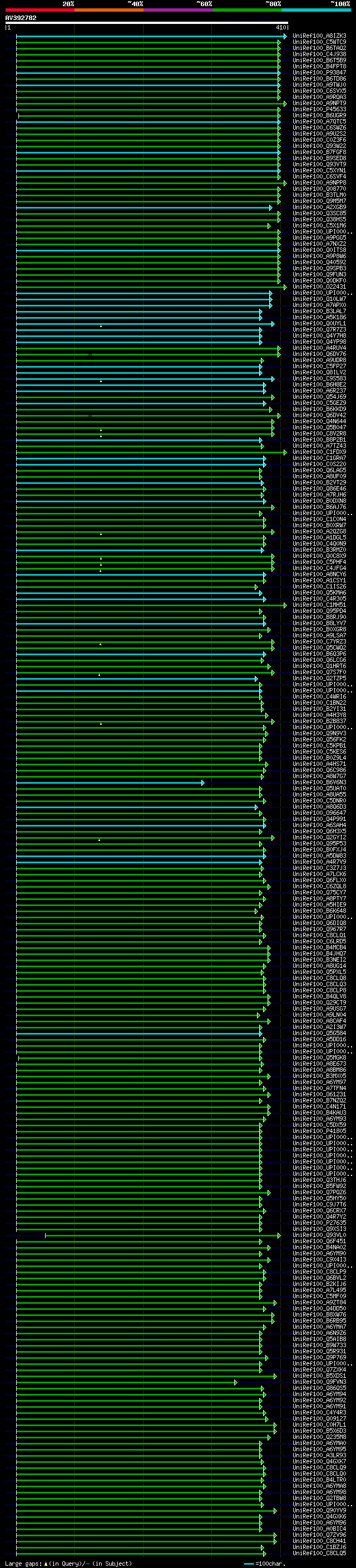Click the cyan ~100% identity legend segment

click(317, 10)
